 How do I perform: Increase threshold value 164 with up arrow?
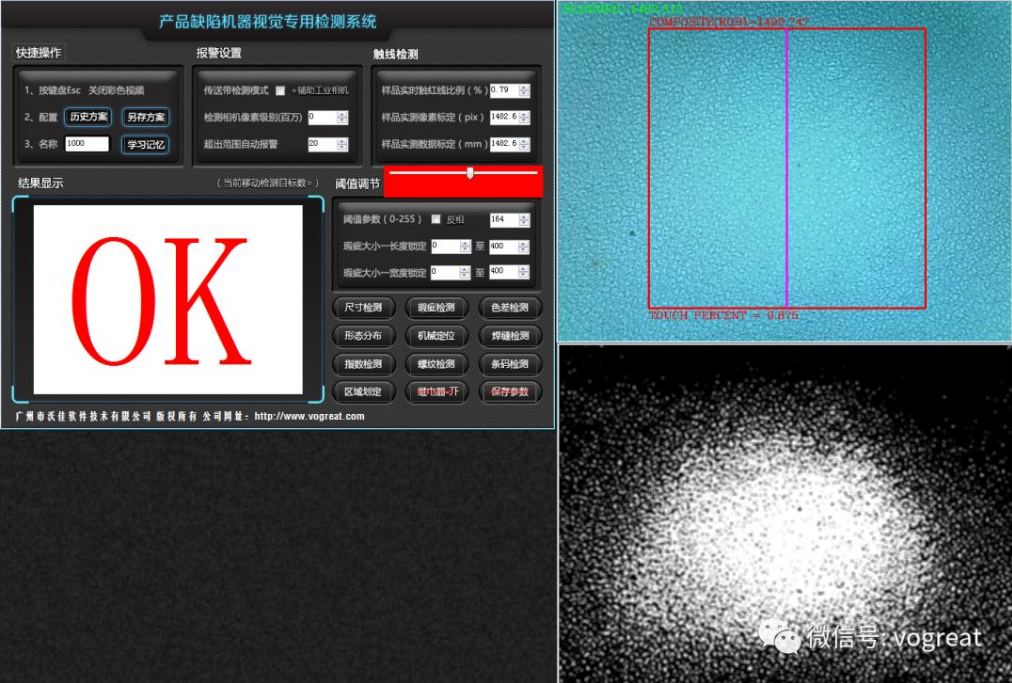point(522,215)
